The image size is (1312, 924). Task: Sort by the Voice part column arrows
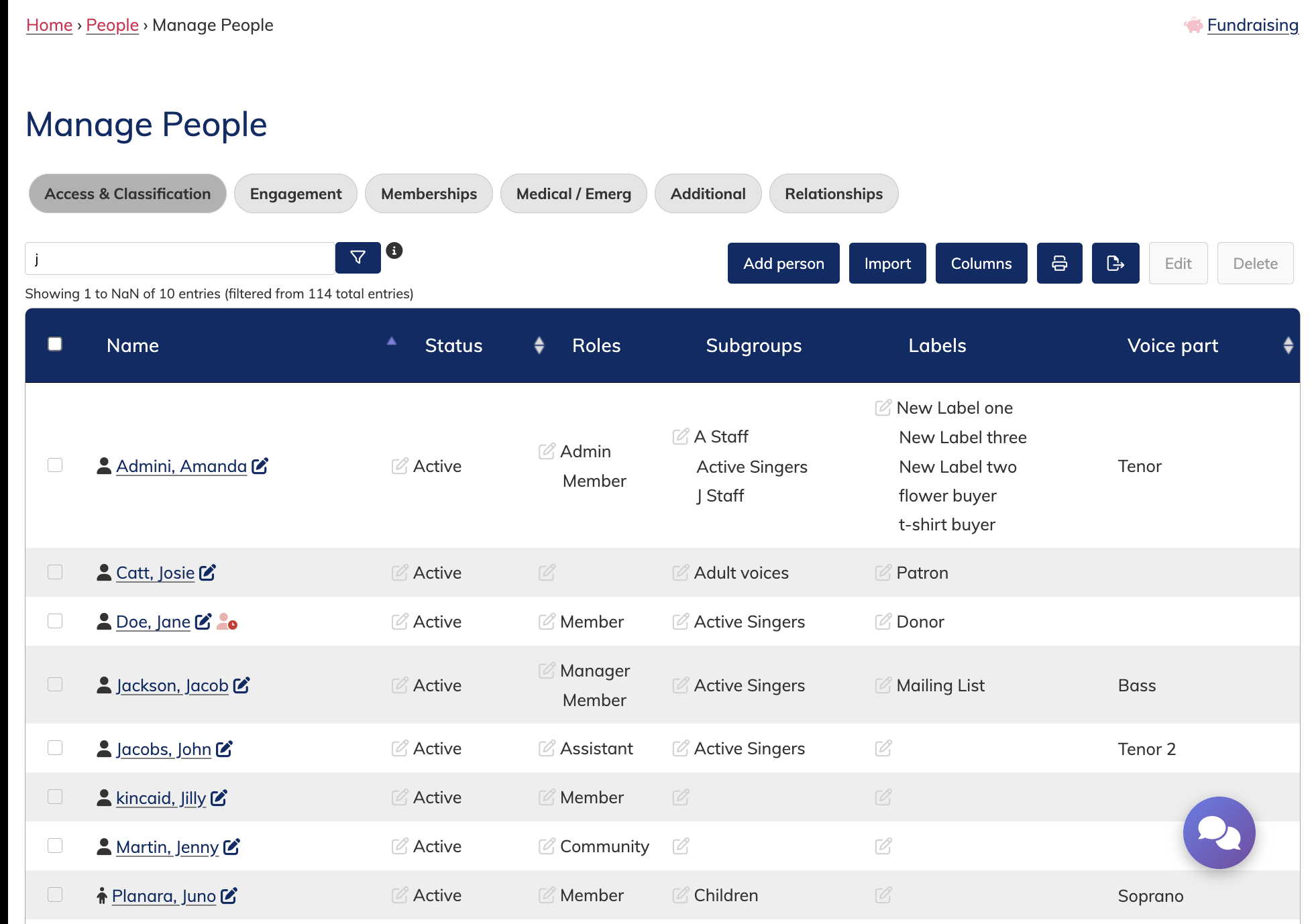click(x=1288, y=345)
